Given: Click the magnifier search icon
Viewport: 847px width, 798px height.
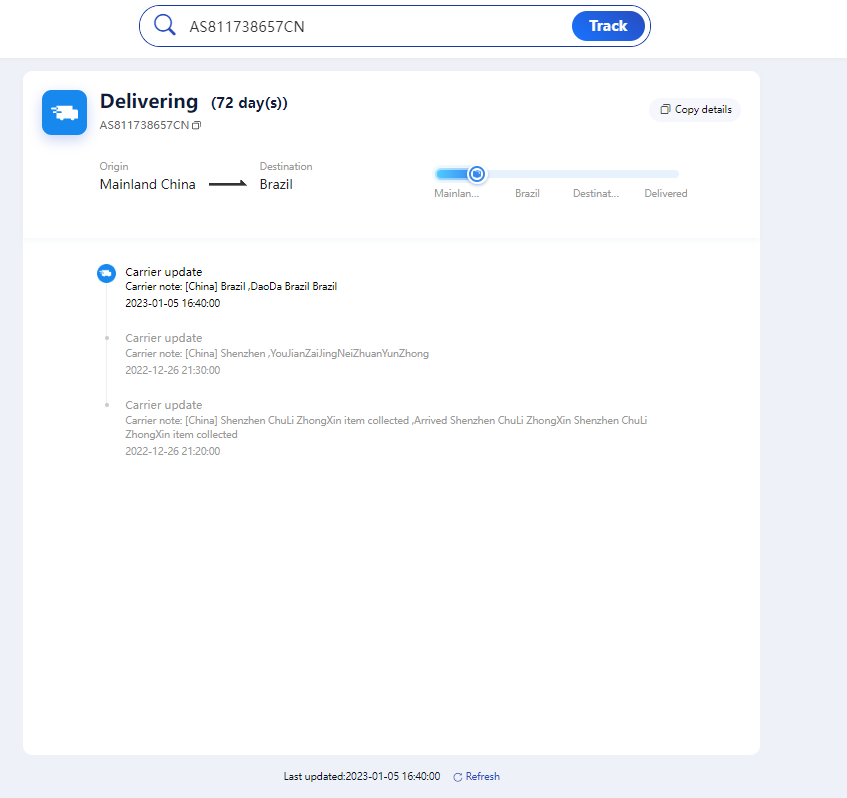Looking at the screenshot, I should pyautogui.click(x=164, y=25).
